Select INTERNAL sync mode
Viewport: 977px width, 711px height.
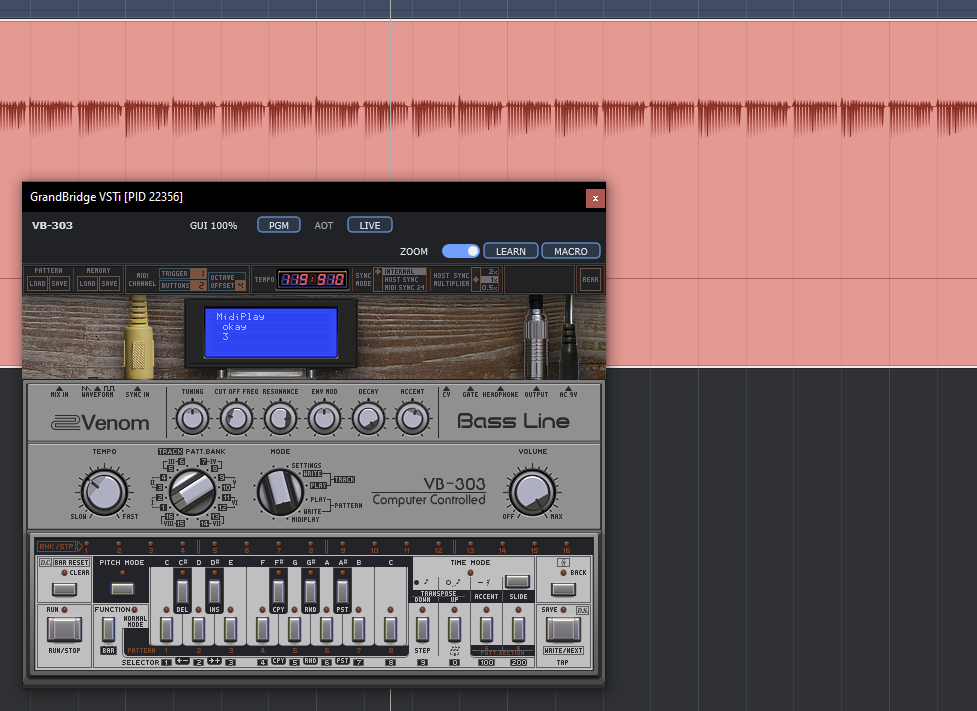[x=404, y=272]
